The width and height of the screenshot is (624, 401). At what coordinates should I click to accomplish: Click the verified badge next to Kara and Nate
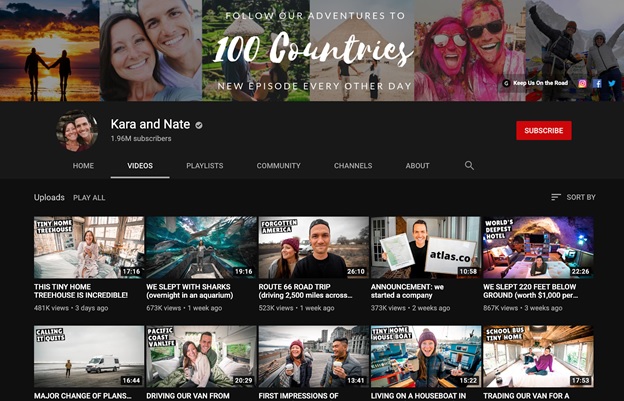point(199,125)
